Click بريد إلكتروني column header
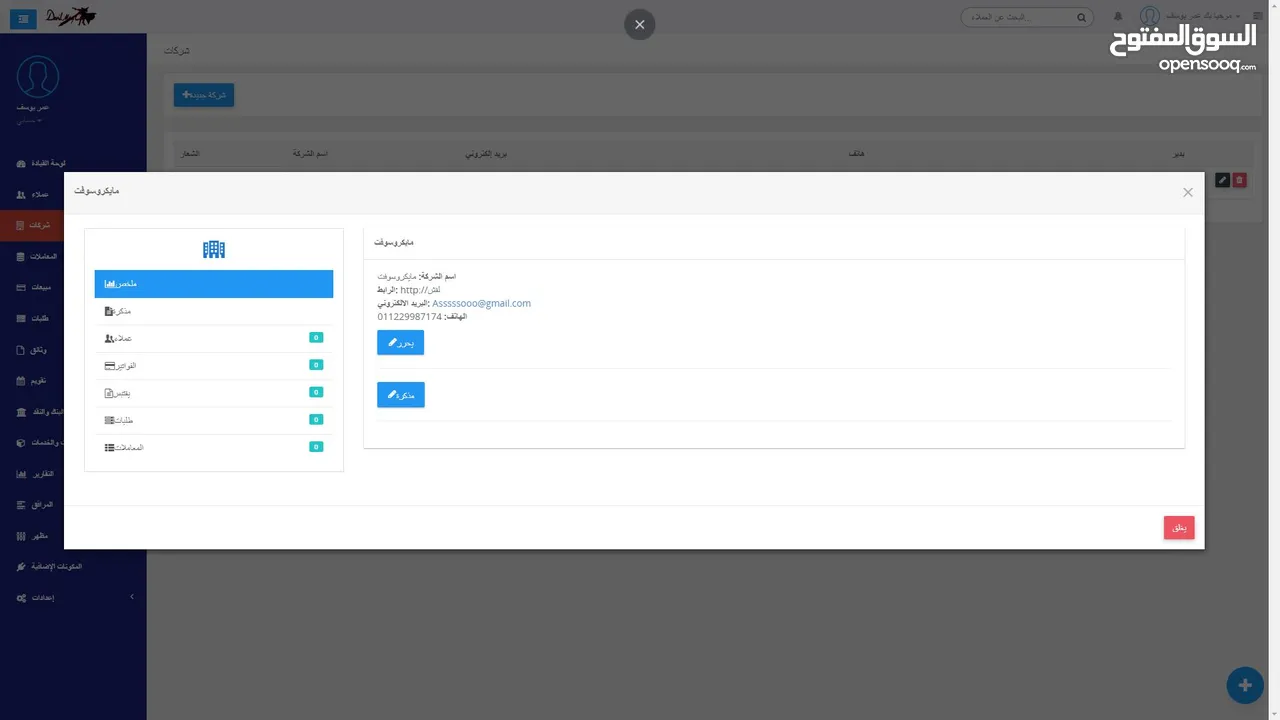The image size is (1280, 720). coord(487,154)
